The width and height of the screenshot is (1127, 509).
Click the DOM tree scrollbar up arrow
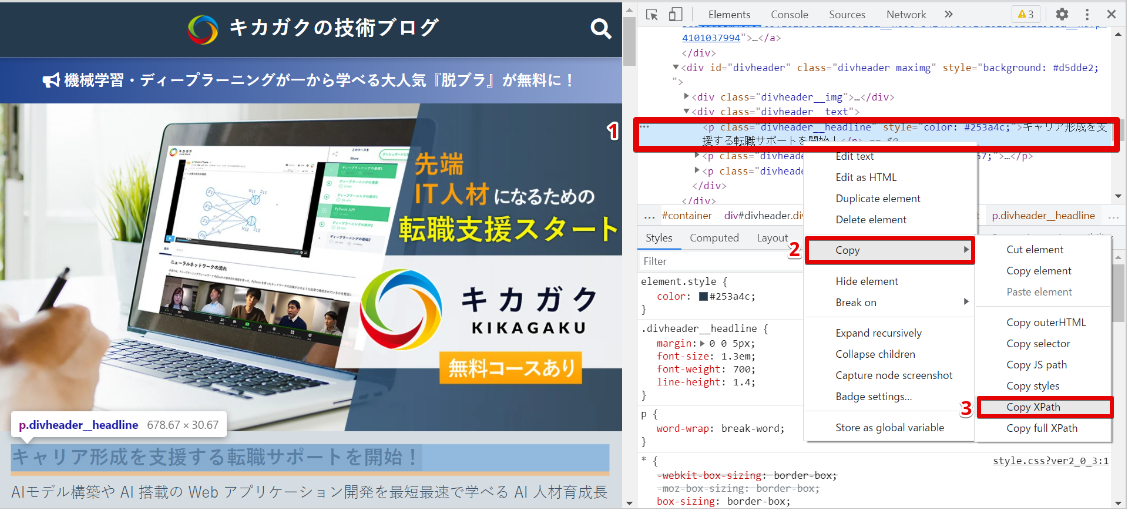point(1118,36)
